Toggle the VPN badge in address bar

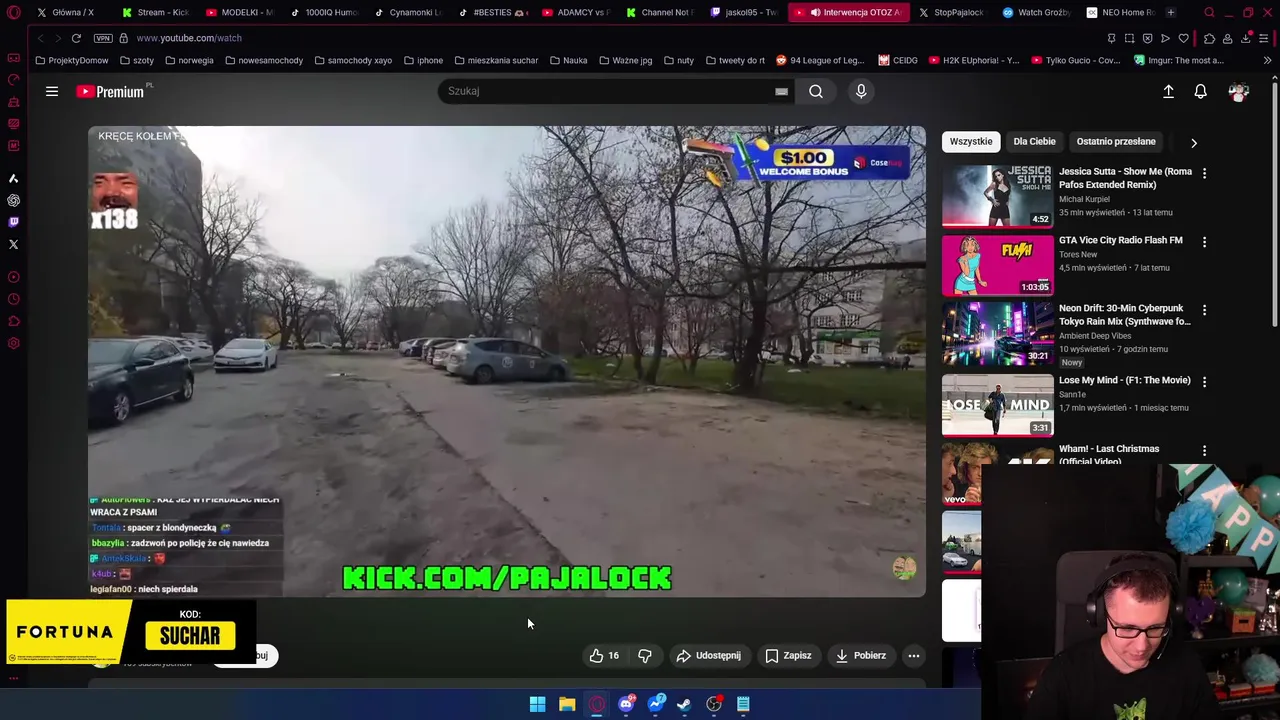[x=103, y=38]
